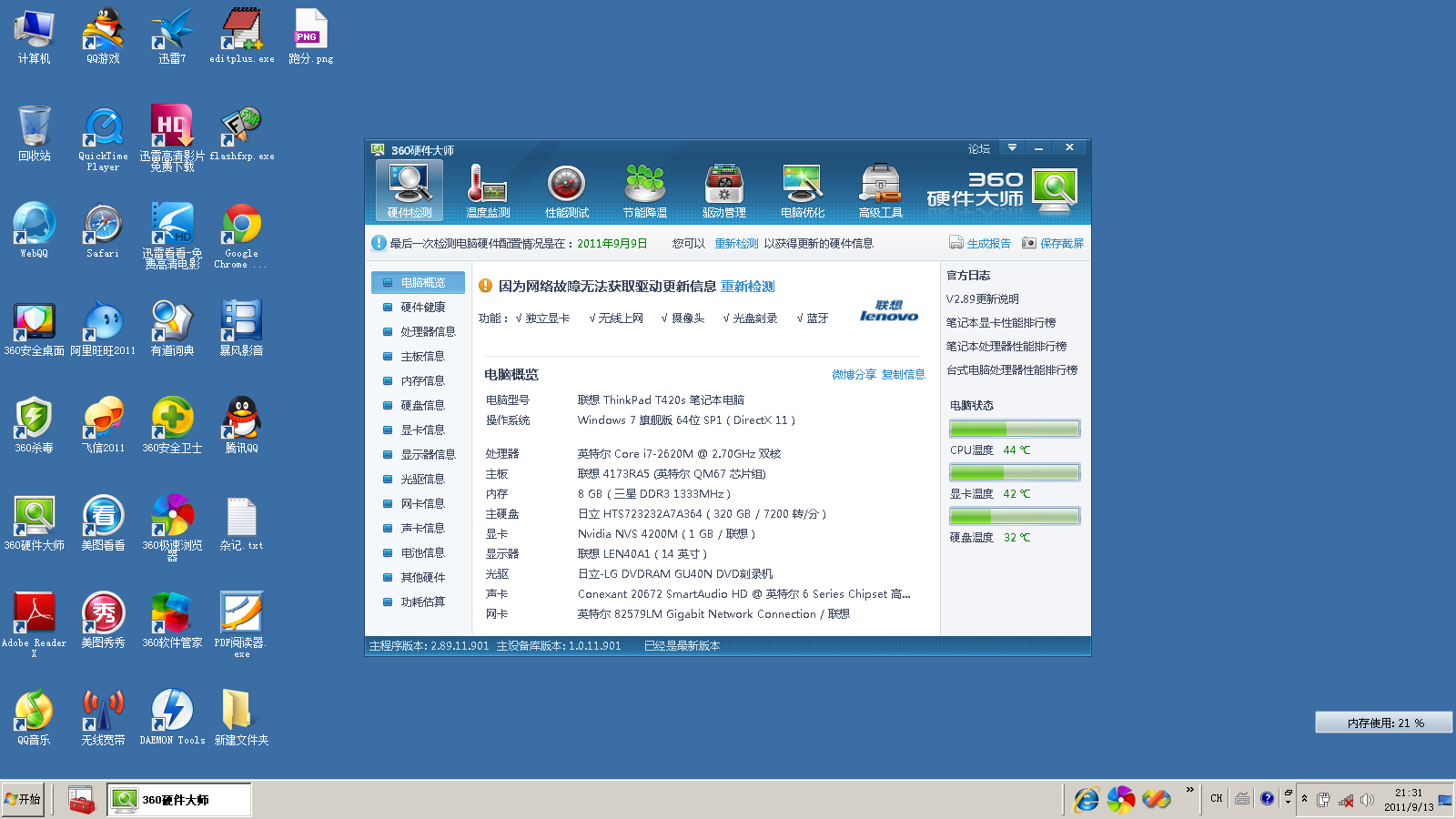Open the 节能降温 energy saving tool

645,191
